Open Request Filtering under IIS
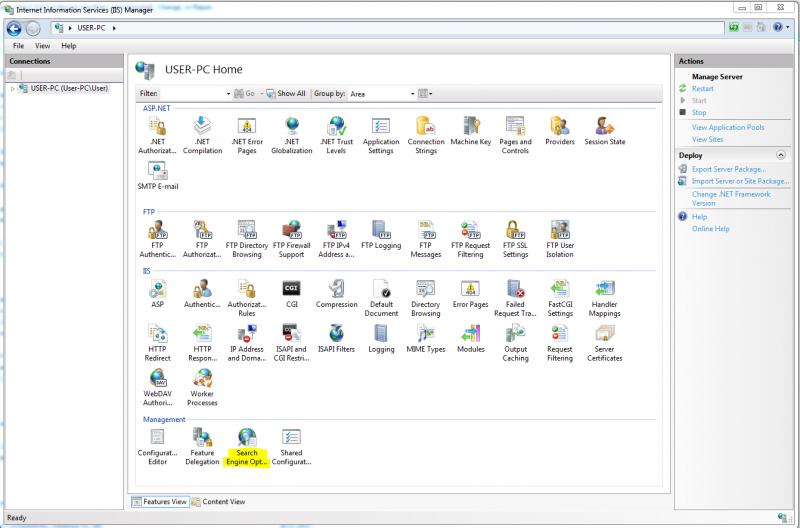Image resolution: width=800 pixels, height=528 pixels. point(560,342)
